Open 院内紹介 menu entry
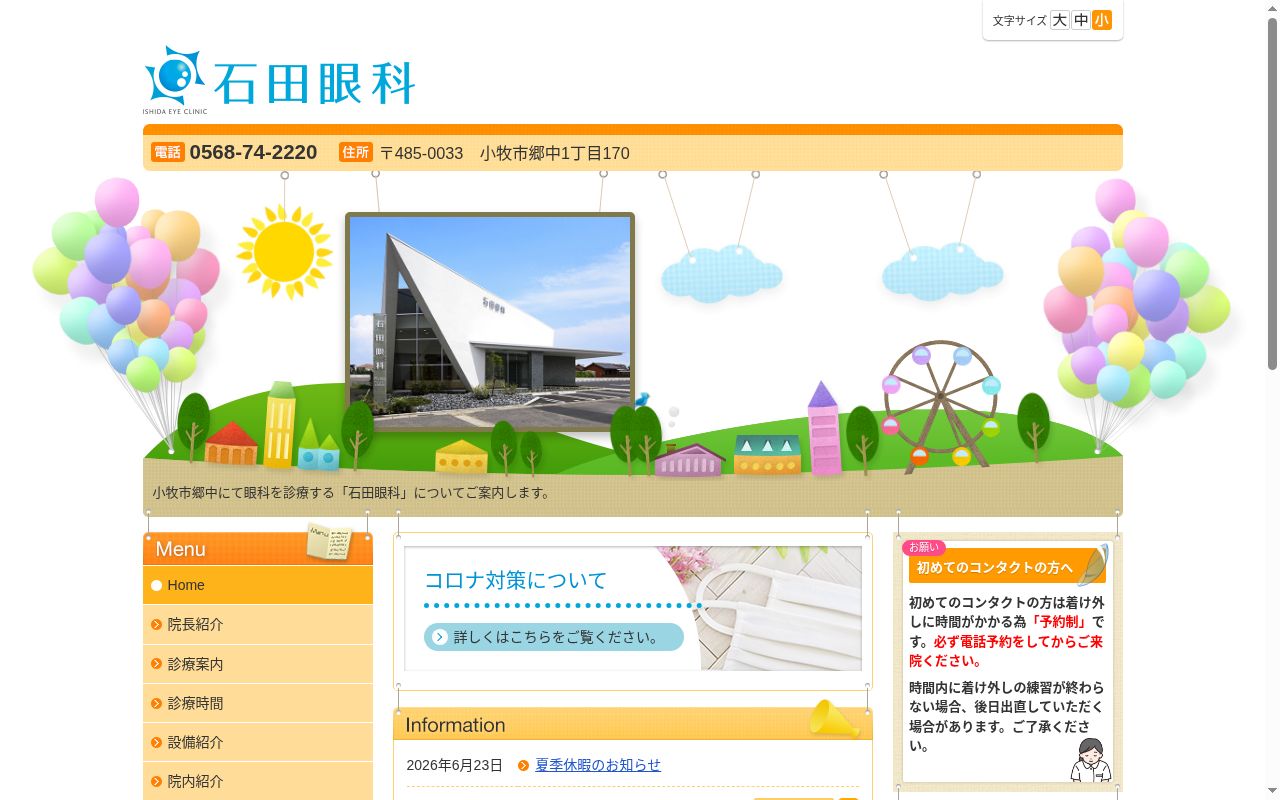The image size is (1280, 800). [x=258, y=781]
